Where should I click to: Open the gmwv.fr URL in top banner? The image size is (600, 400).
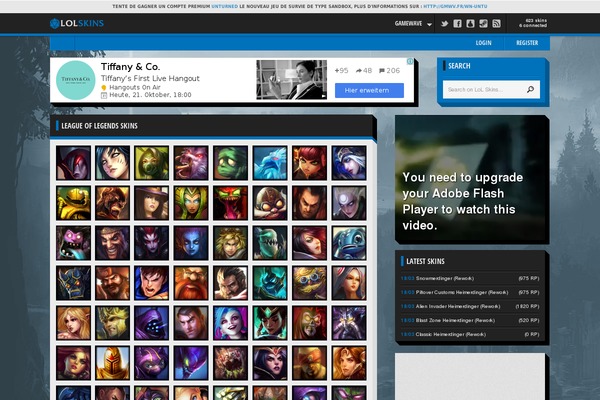[455, 7]
